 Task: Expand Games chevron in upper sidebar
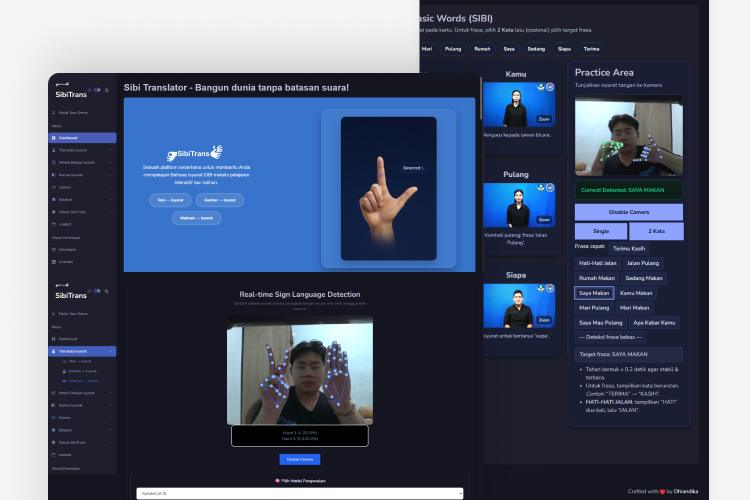pos(110,188)
